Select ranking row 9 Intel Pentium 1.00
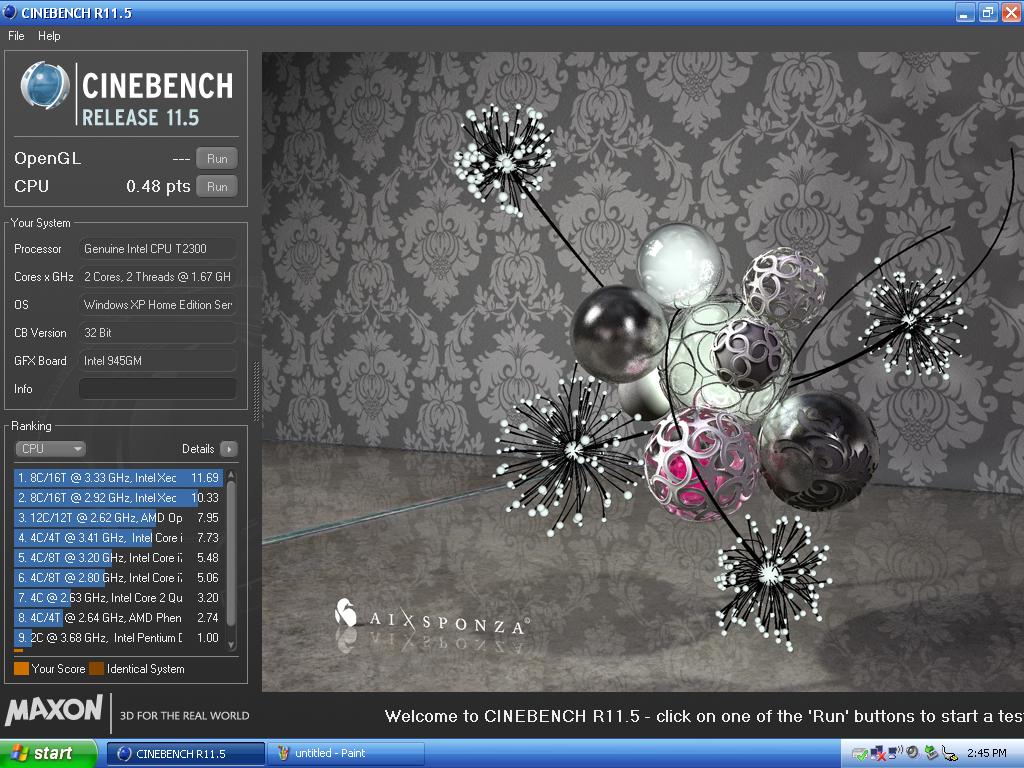This screenshot has height=768, width=1024. 118,638
